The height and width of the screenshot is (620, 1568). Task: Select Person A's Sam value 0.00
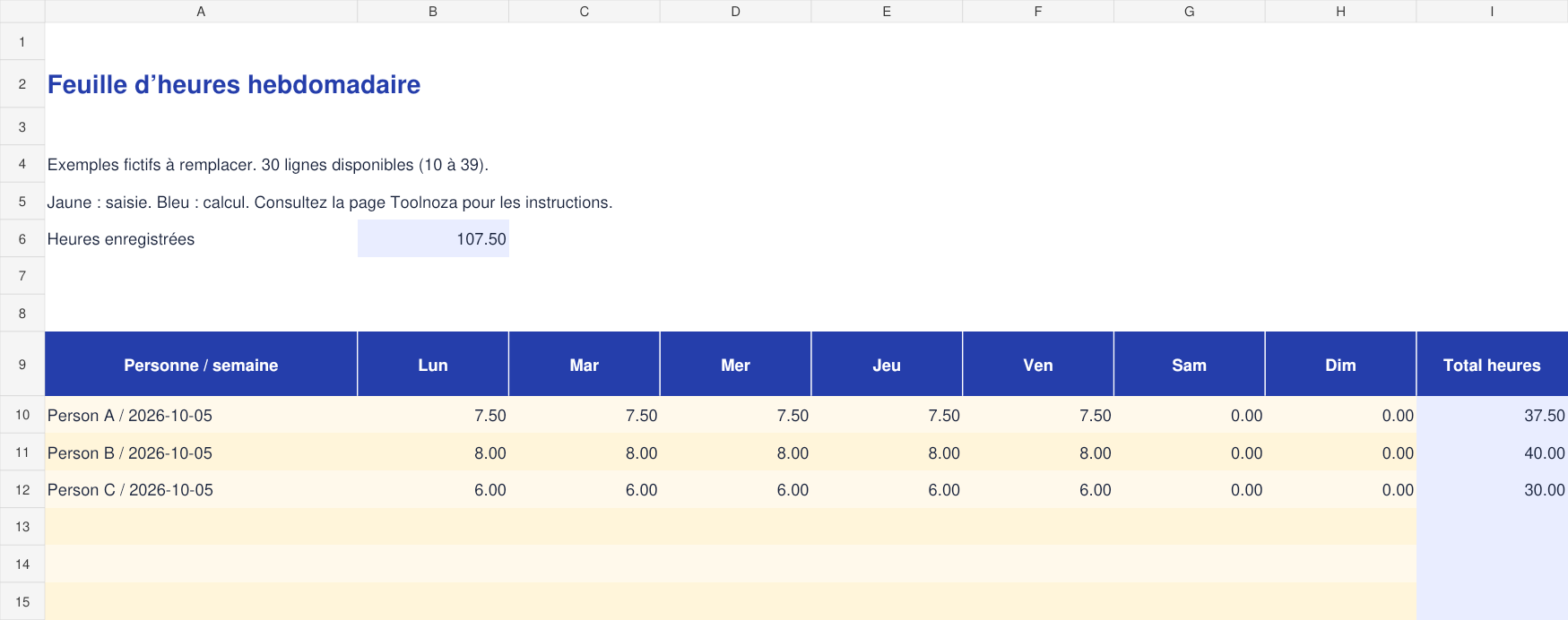click(x=1190, y=416)
